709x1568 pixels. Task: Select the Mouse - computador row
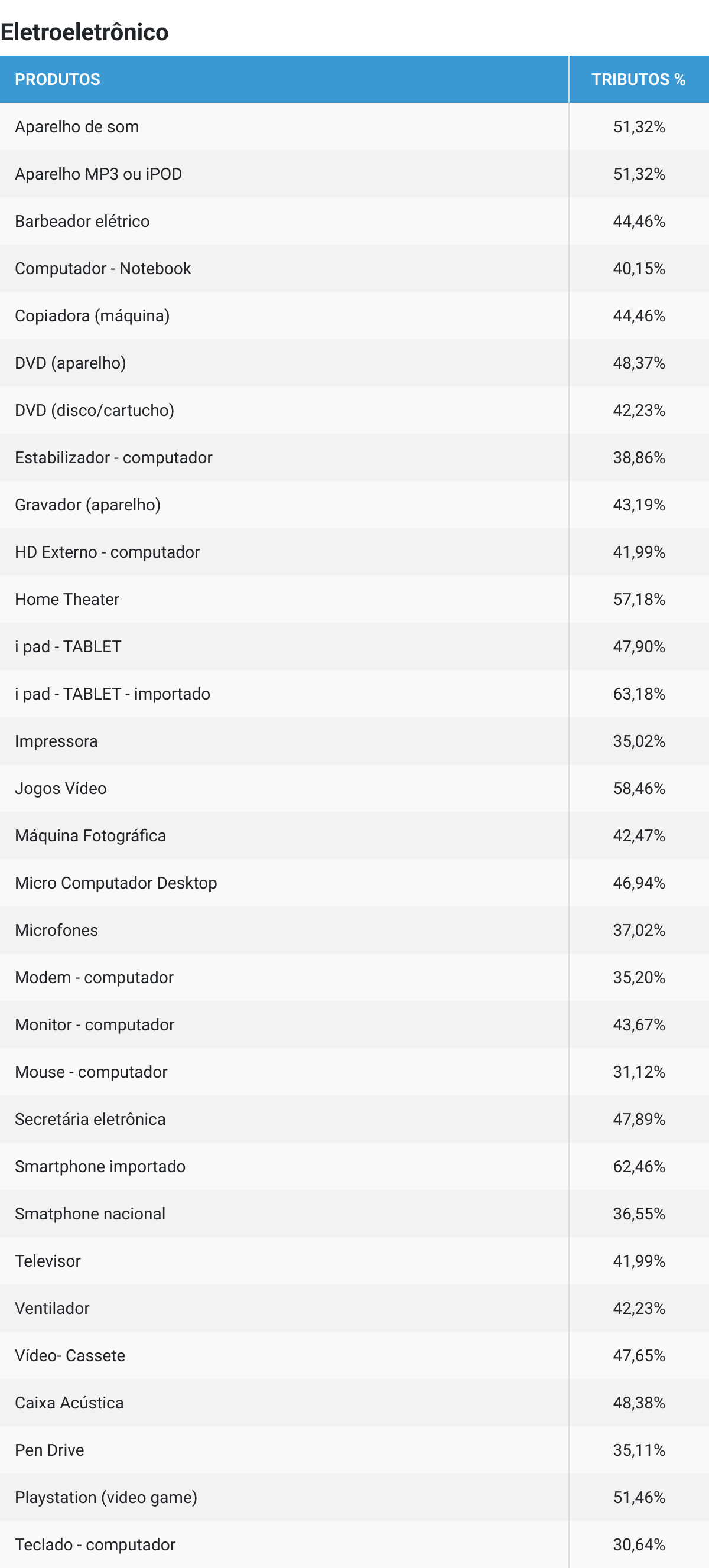click(354, 1072)
